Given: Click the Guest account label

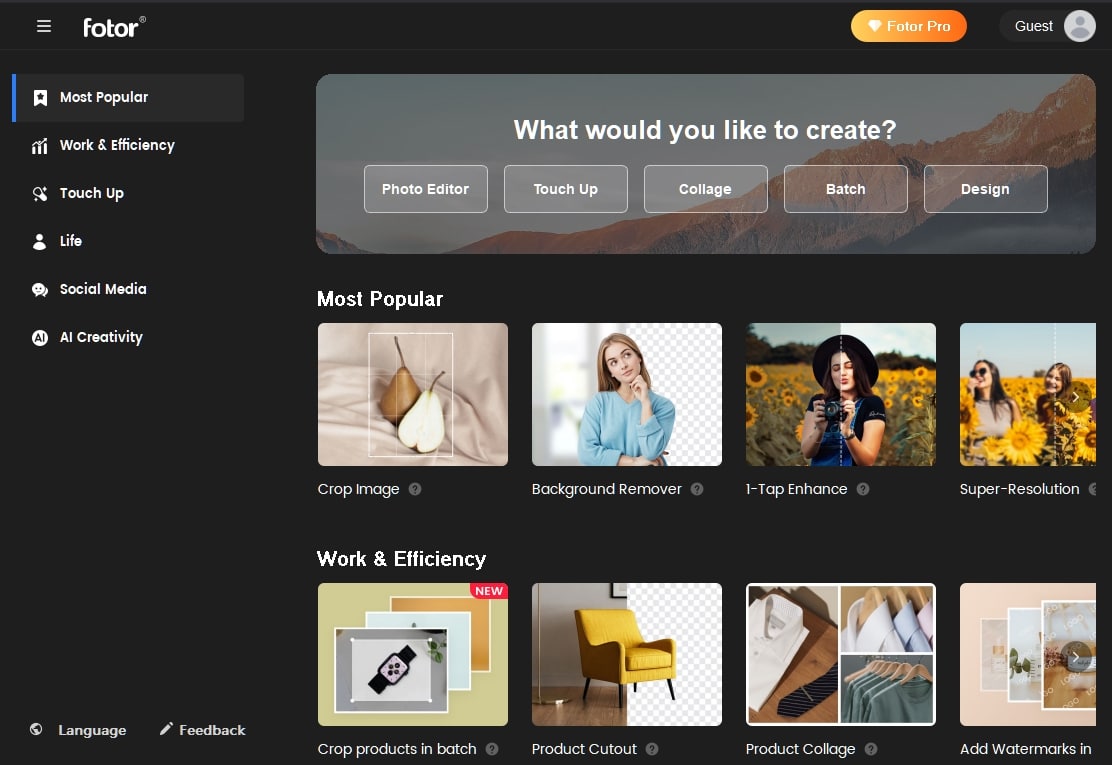Looking at the screenshot, I should tap(1033, 26).
